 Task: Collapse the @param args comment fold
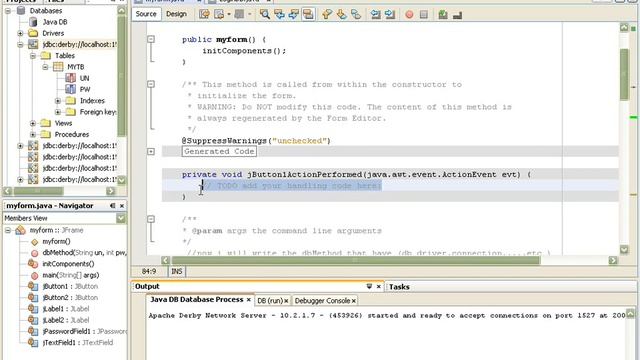tap(151, 219)
